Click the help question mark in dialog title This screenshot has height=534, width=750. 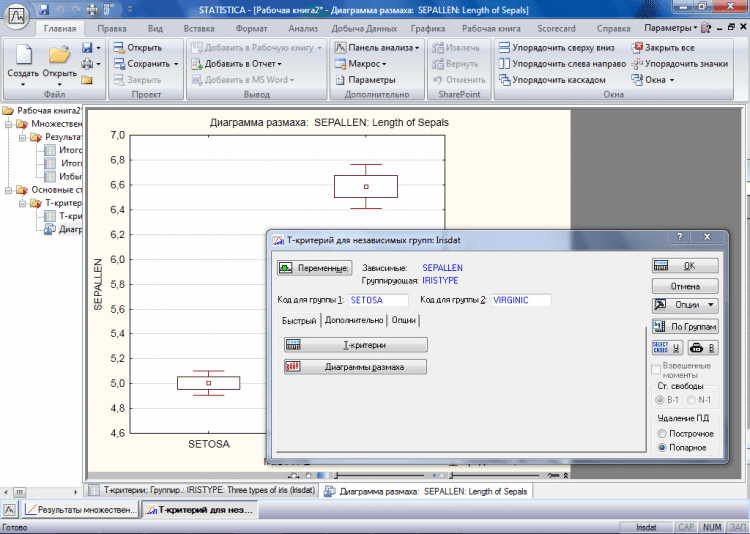click(679, 237)
